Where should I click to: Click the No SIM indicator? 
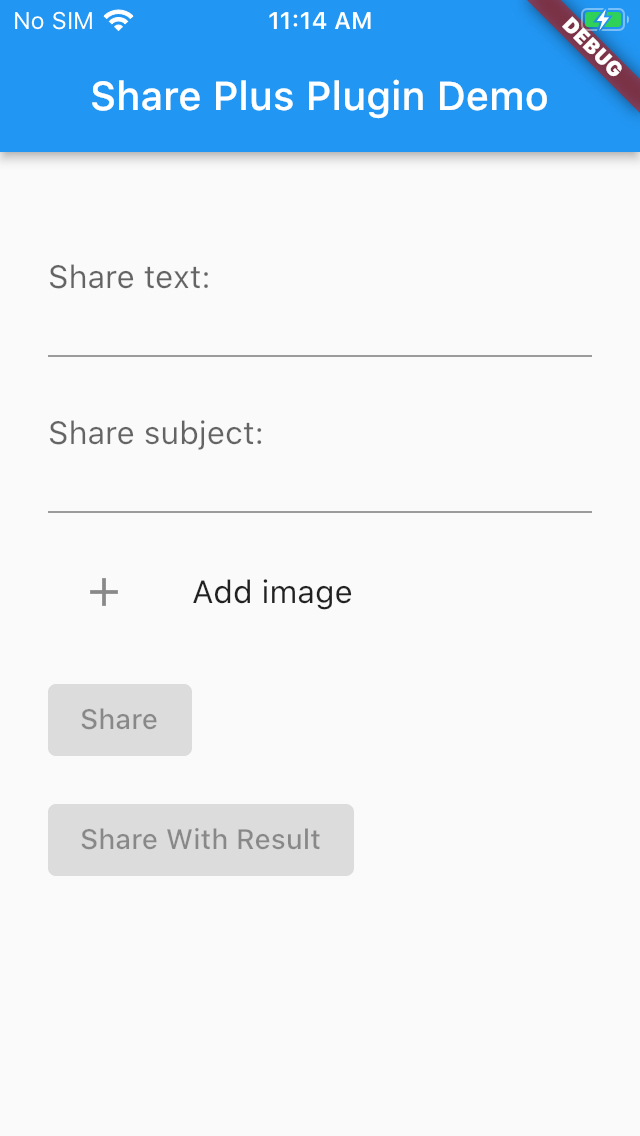pyautogui.click(x=52, y=20)
